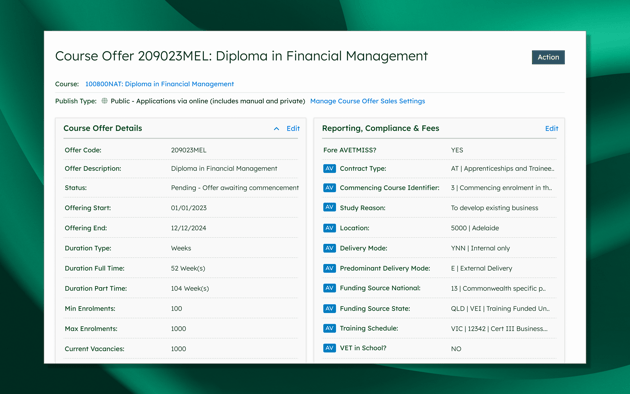Click the AV badge beside Training Schedule
Screen dimensions: 630x394
329,328
